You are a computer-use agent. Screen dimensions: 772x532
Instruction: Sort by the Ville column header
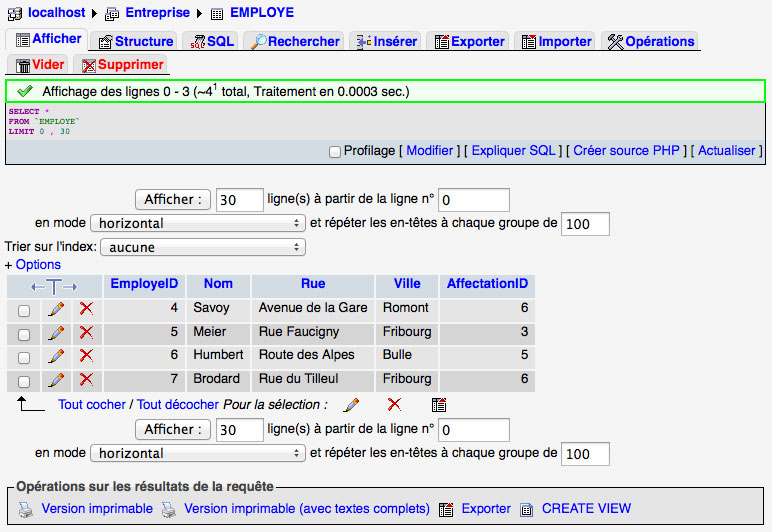407,283
